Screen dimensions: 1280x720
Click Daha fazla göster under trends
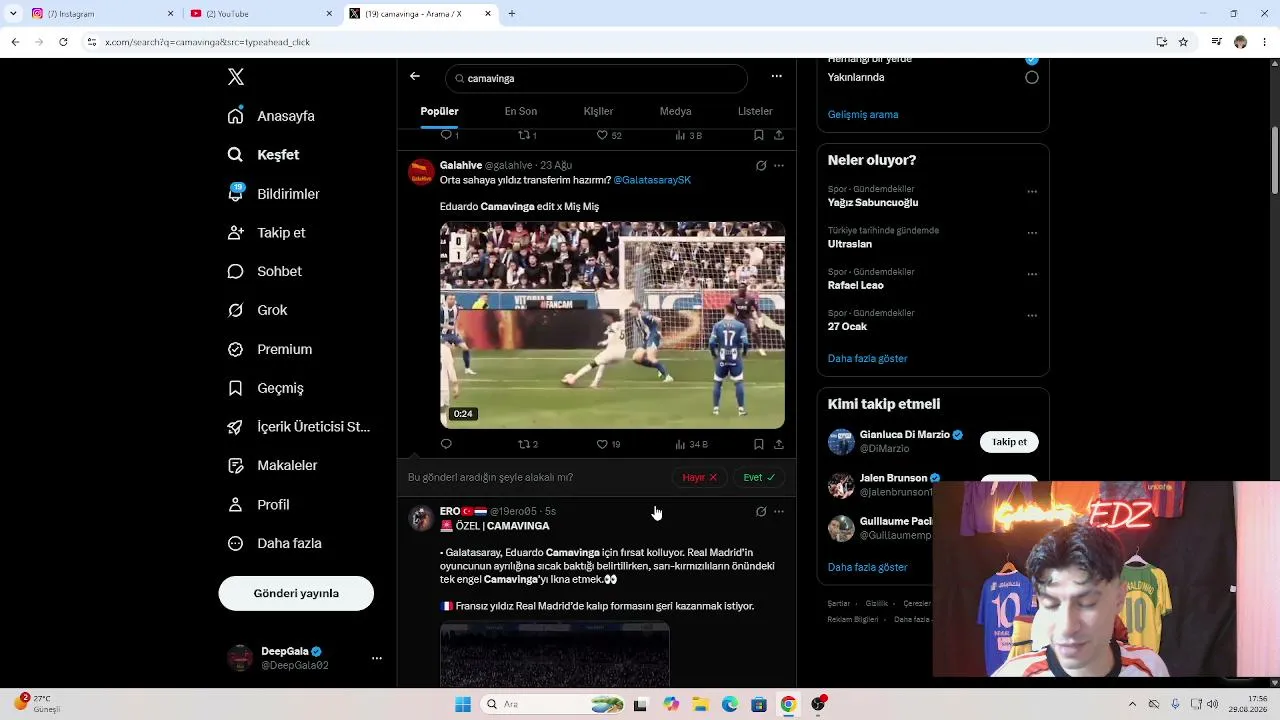click(868, 358)
